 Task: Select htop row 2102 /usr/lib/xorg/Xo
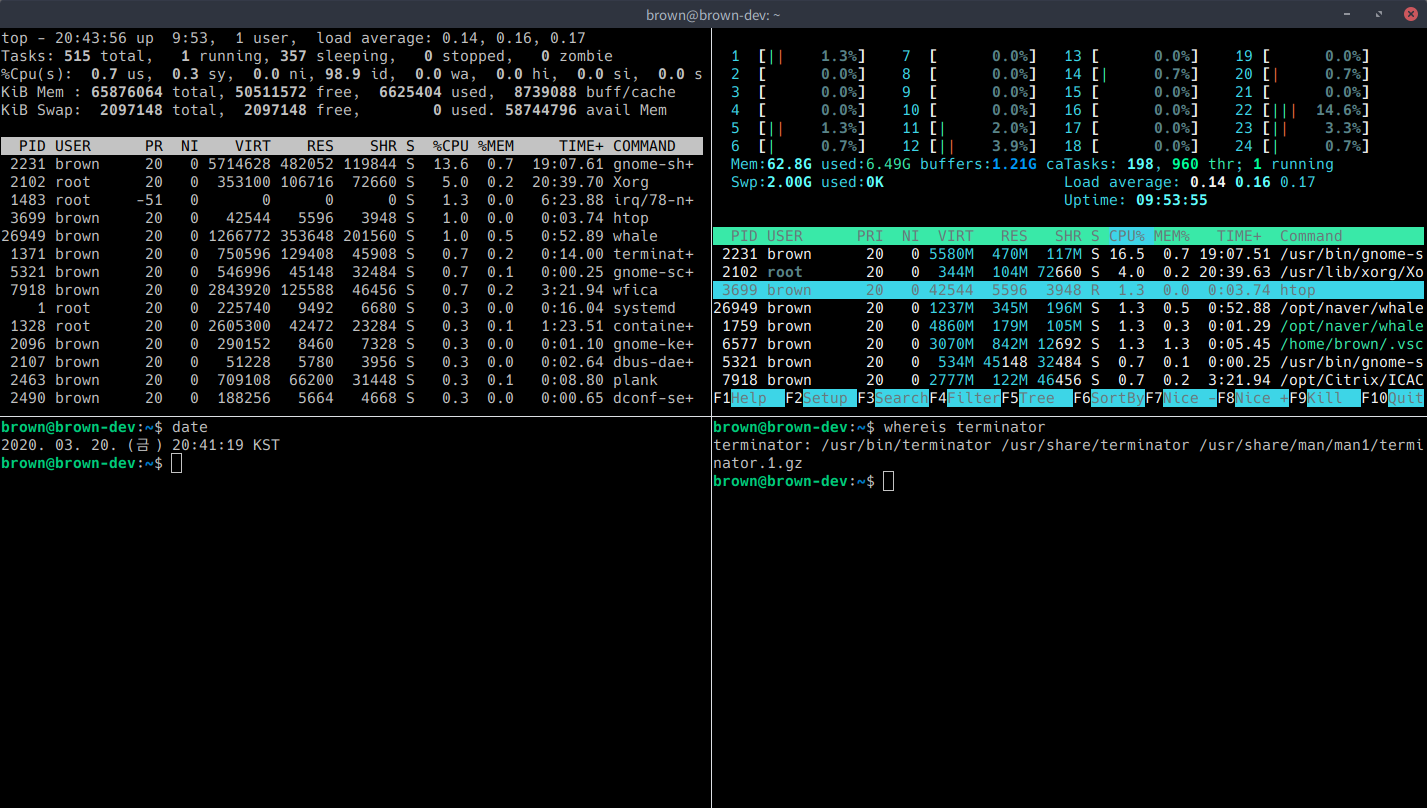click(x=1068, y=272)
